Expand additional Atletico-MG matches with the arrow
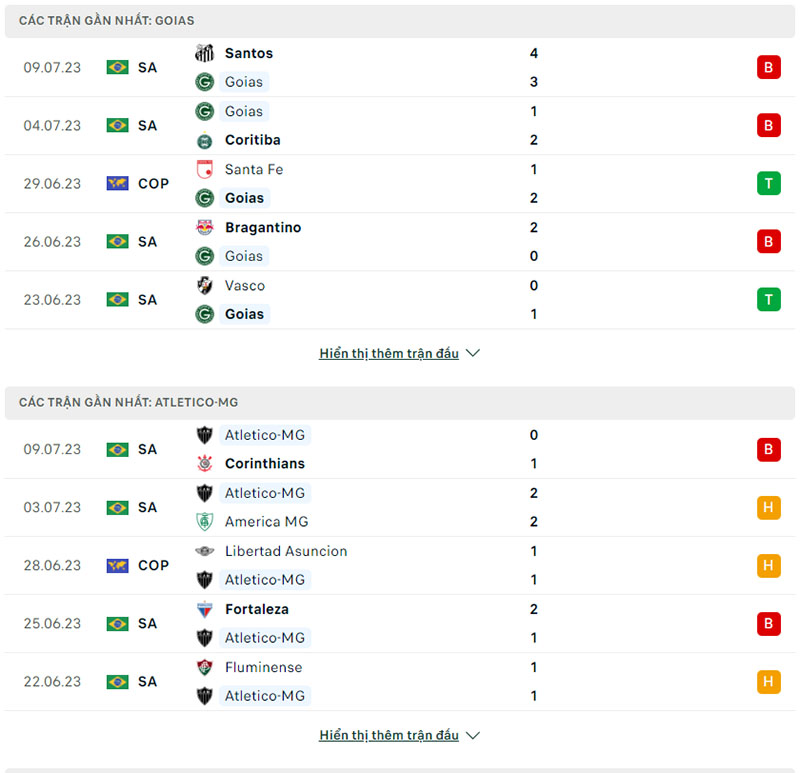Screen dimensions: 800x773 pyautogui.click(x=472, y=735)
